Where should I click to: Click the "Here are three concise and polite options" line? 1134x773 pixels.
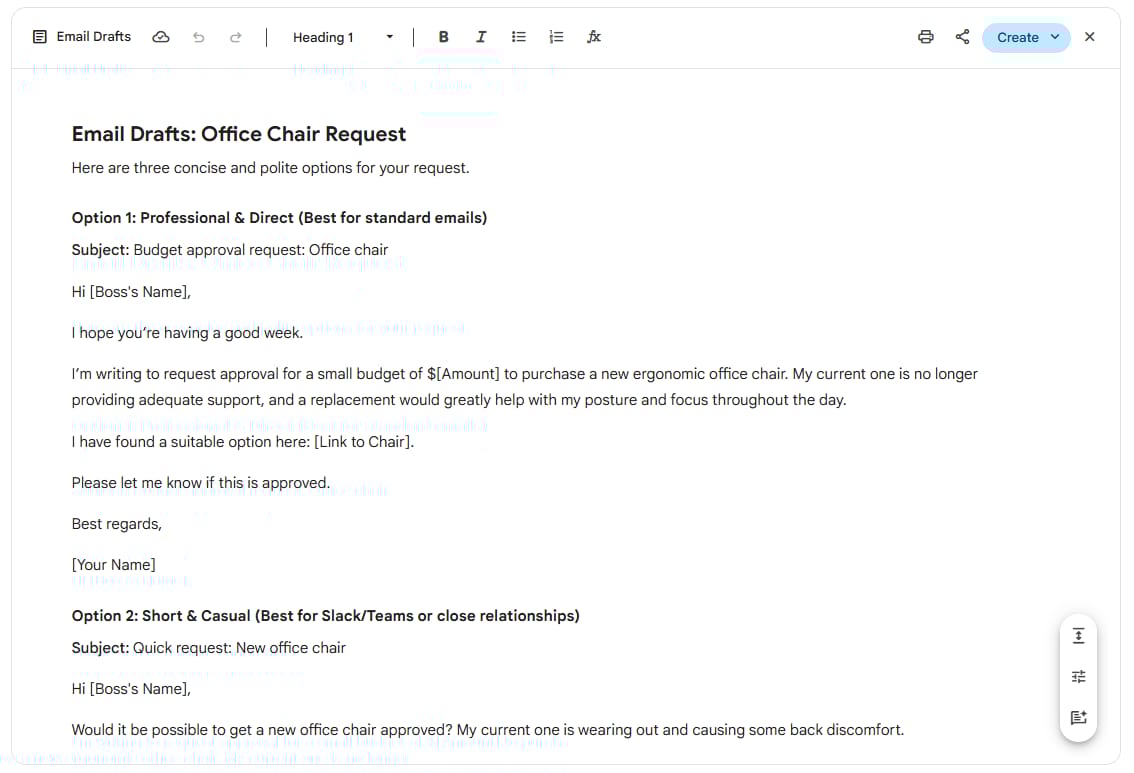coord(270,168)
